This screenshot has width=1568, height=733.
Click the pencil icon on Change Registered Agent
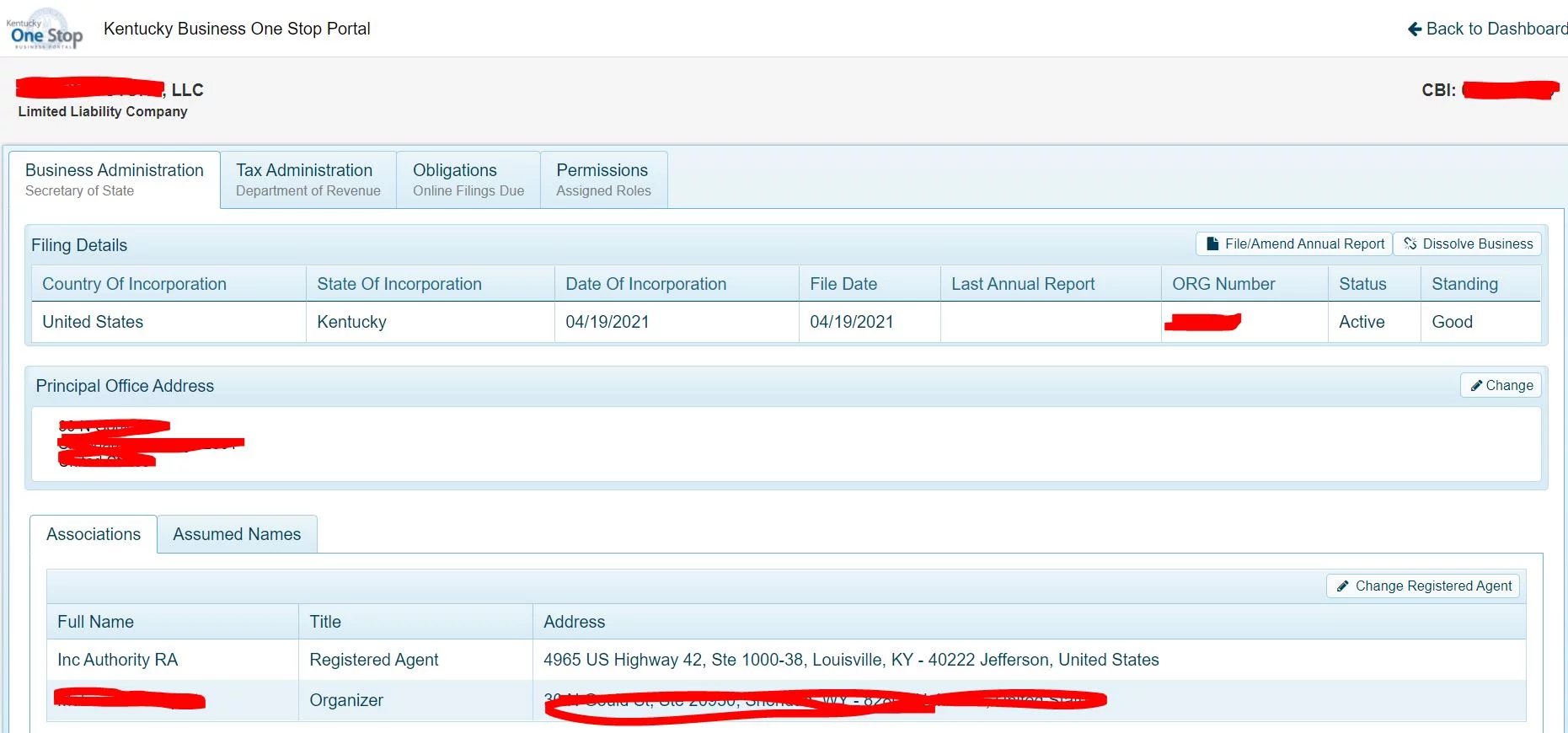pos(1343,586)
